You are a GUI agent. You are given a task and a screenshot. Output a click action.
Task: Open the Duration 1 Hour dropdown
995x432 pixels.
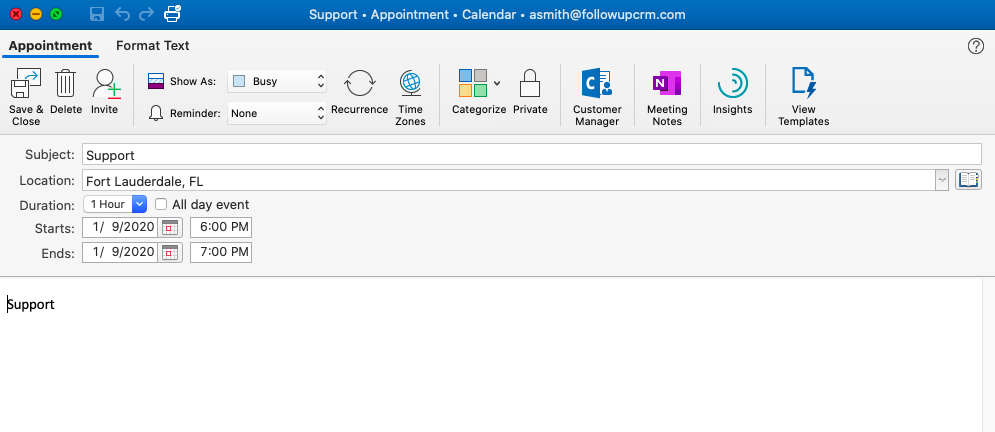pos(115,204)
